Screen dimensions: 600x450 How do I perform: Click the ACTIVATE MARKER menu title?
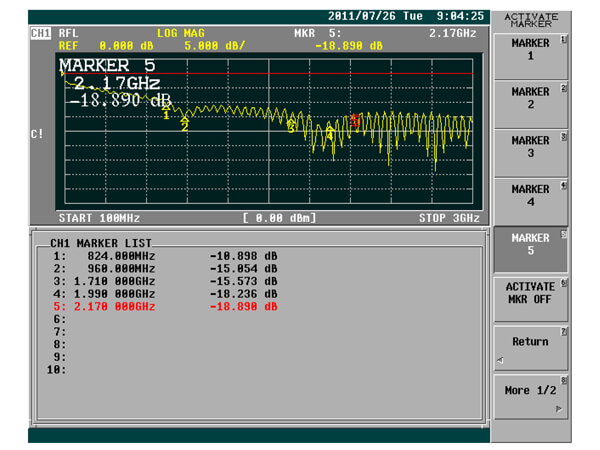(x=531, y=20)
